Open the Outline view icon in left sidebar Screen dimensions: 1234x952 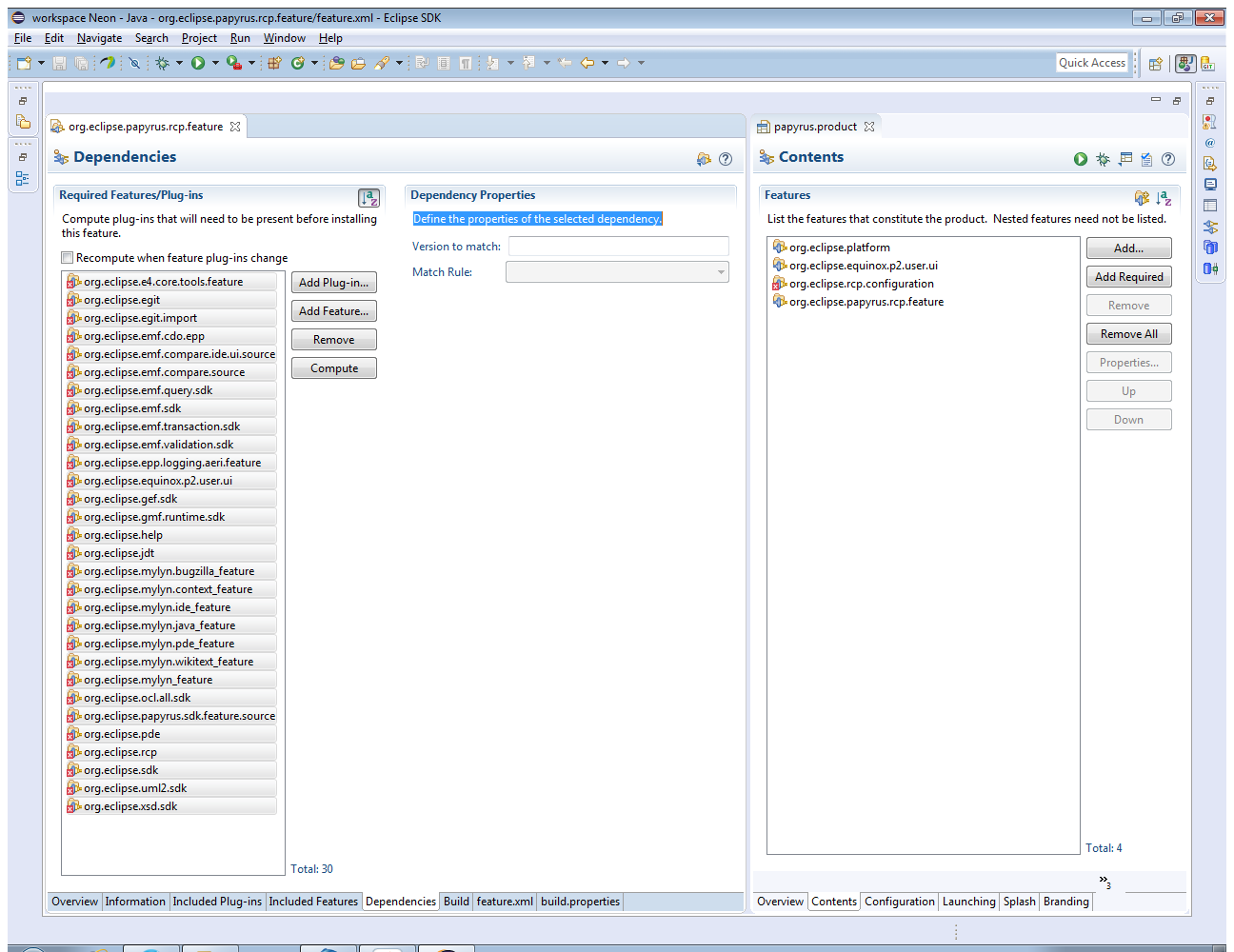(23, 178)
